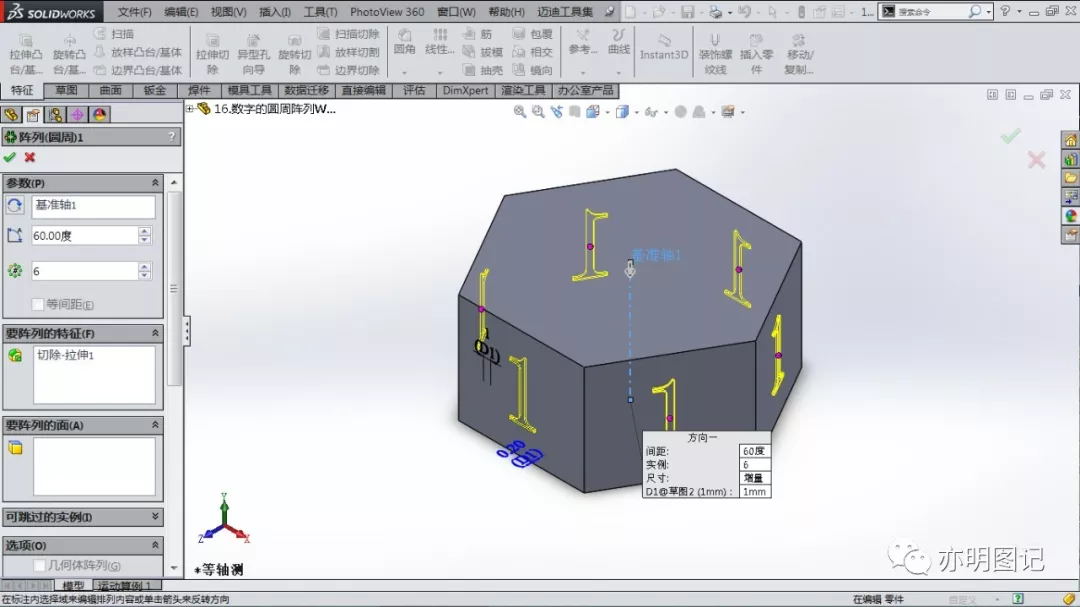
Task: Open the 编辑(E) menu
Action: pyautogui.click(x=181, y=12)
